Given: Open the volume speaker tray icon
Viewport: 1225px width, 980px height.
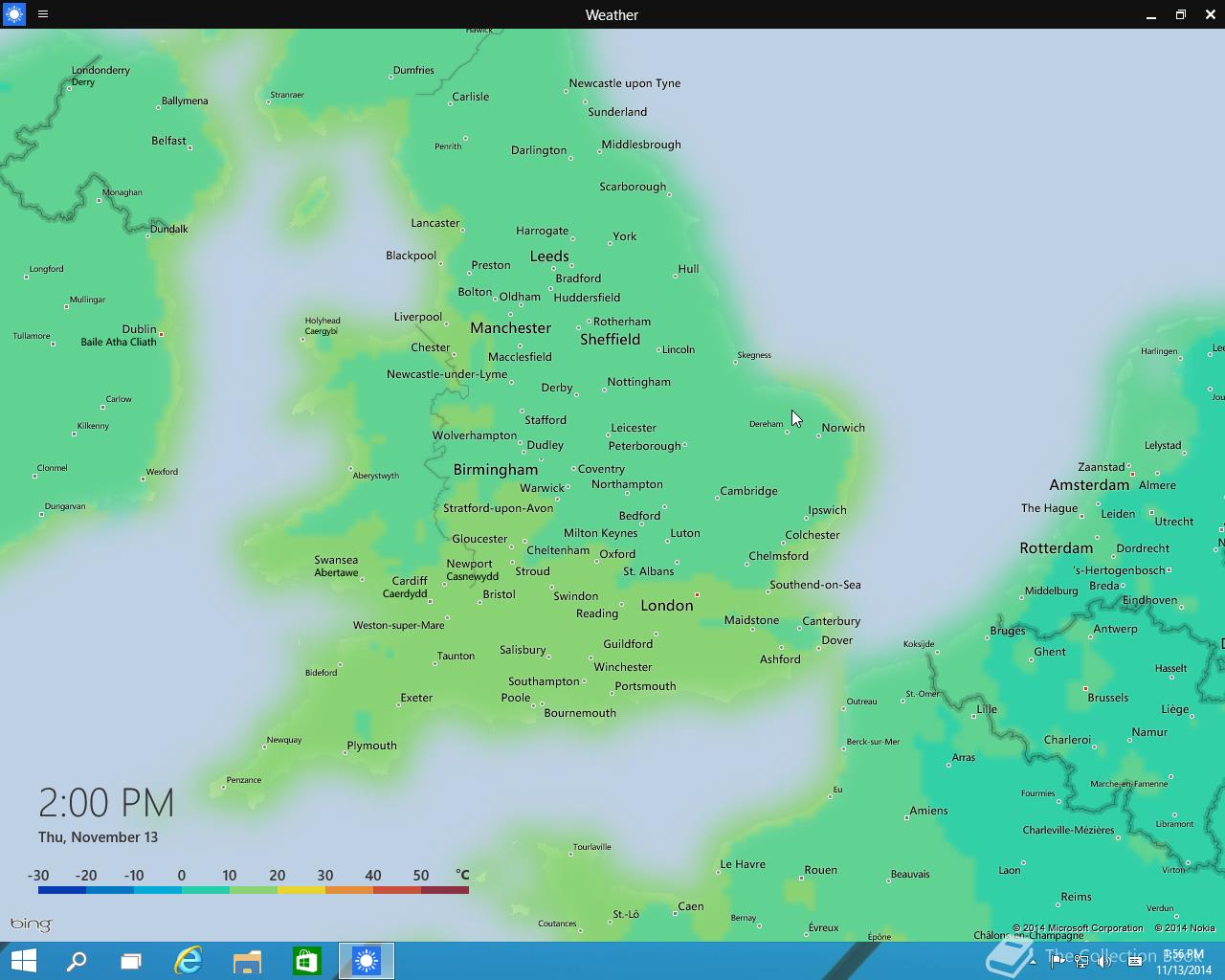Looking at the screenshot, I should pyautogui.click(x=1105, y=961).
